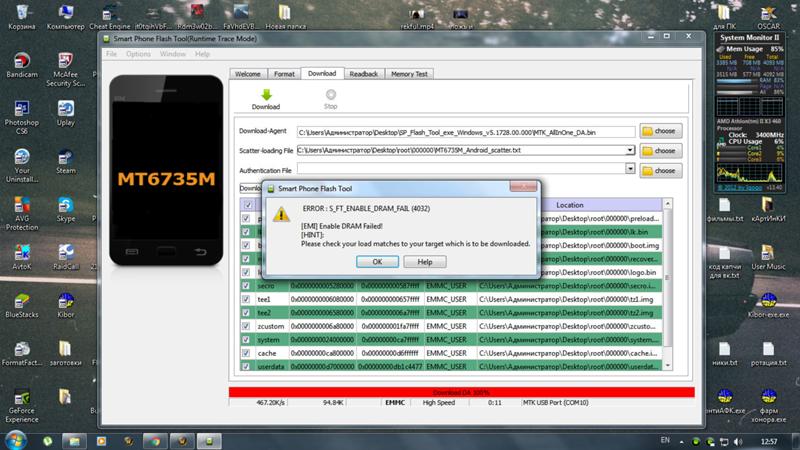Uncheck the tee2 partition checkbox
The image size is (800, 450).
pos(246,313)
